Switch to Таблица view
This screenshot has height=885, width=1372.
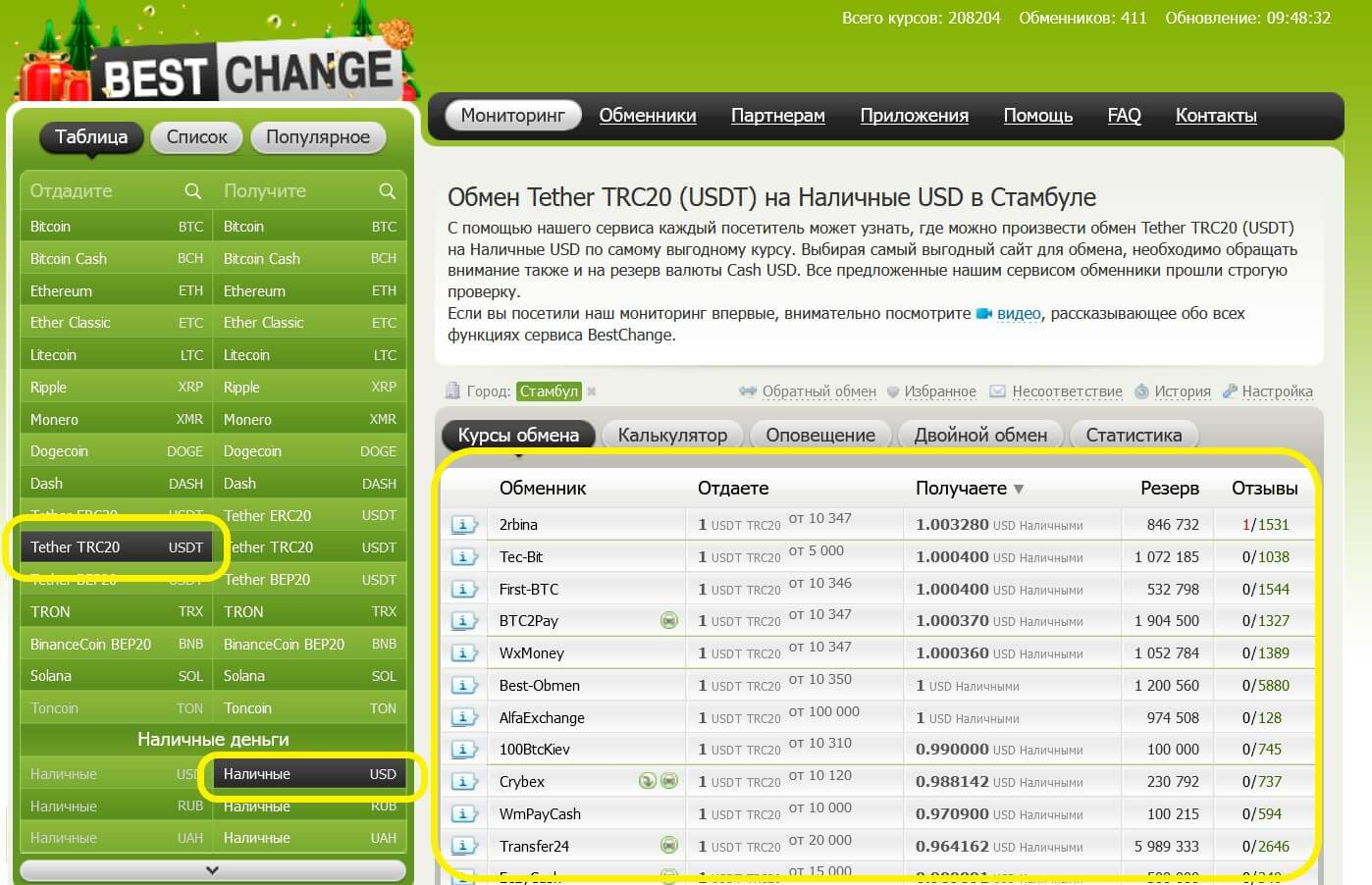coord(91,137)
